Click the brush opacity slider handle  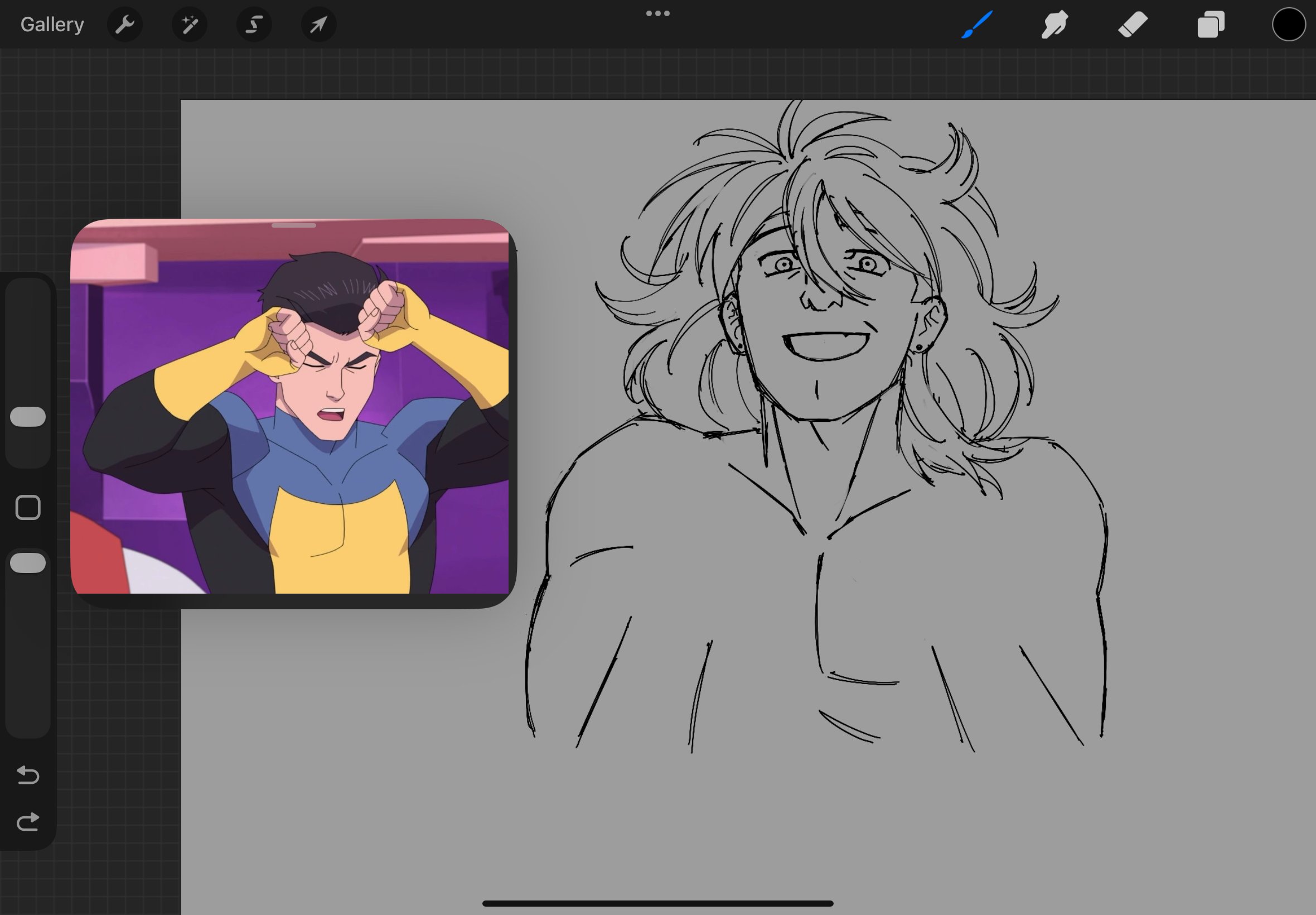[28, 563]
